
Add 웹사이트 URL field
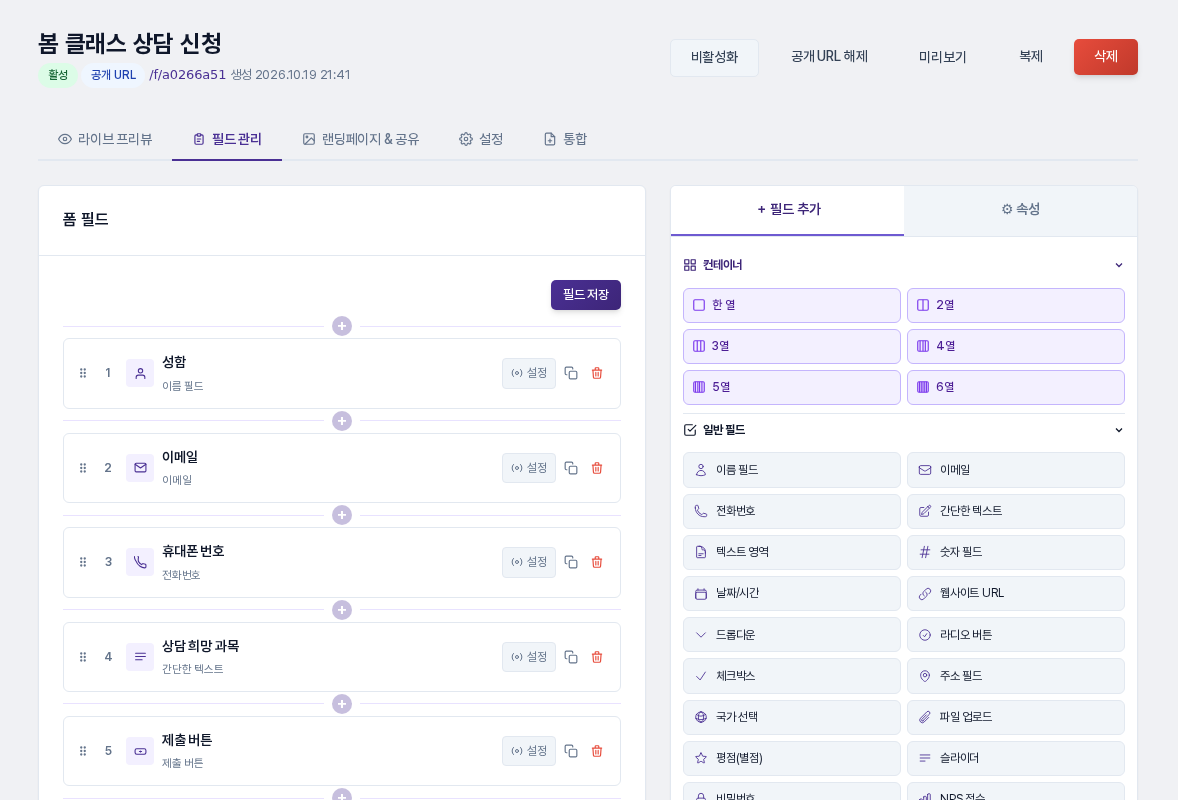pos(1016,593)
